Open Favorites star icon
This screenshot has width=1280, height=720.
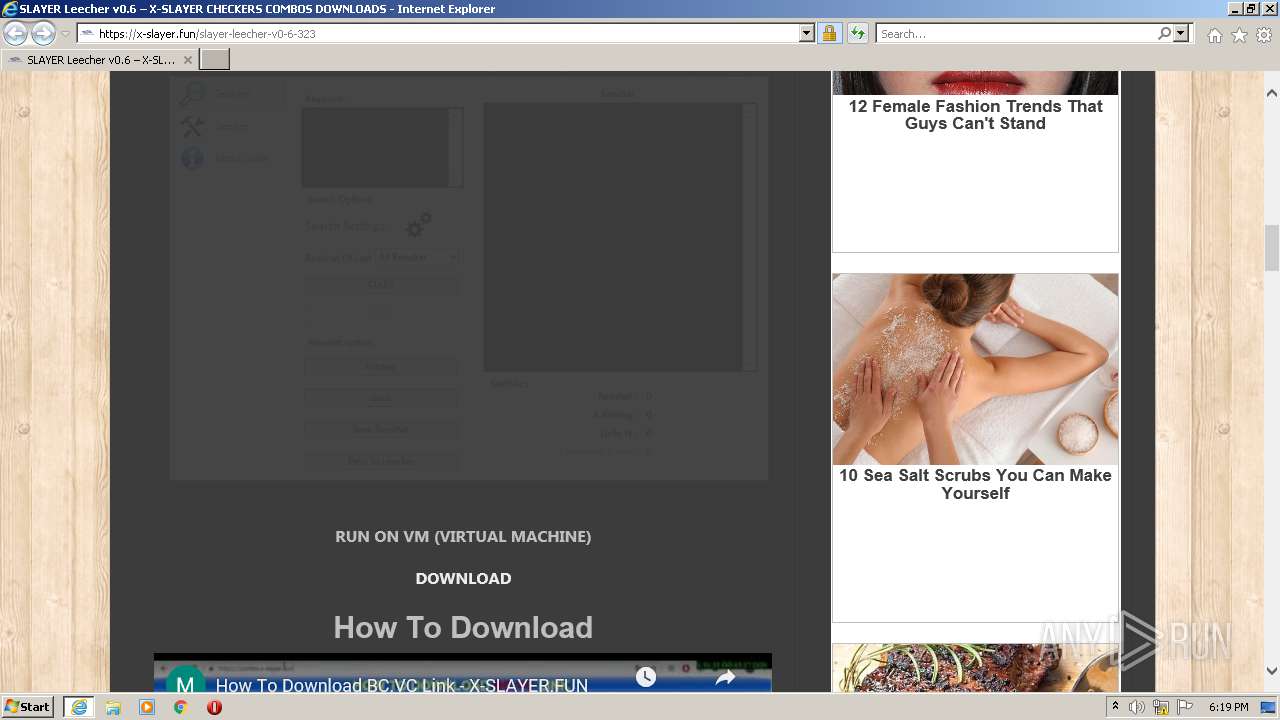tap(1239, 35)
